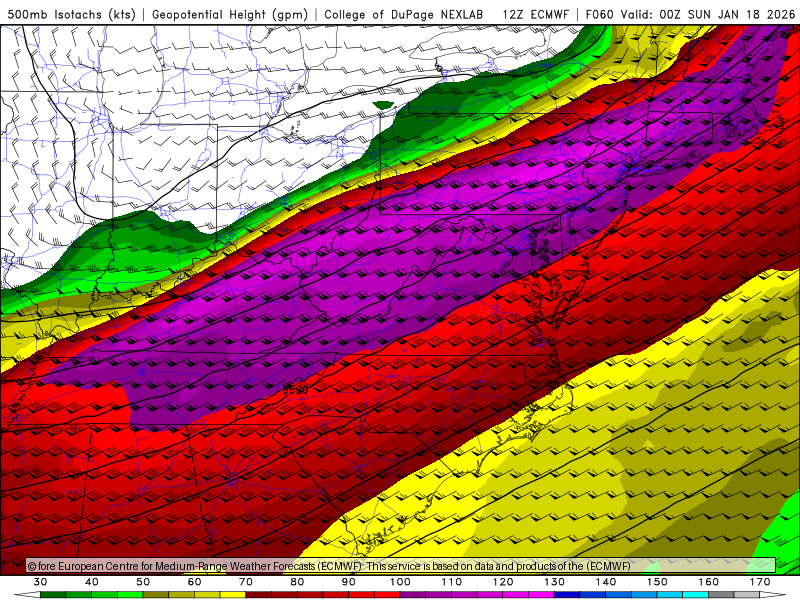Click the 'Geopotential Height (gpm)' title text
The image size is (800, 600).
[x=230, y=14]
